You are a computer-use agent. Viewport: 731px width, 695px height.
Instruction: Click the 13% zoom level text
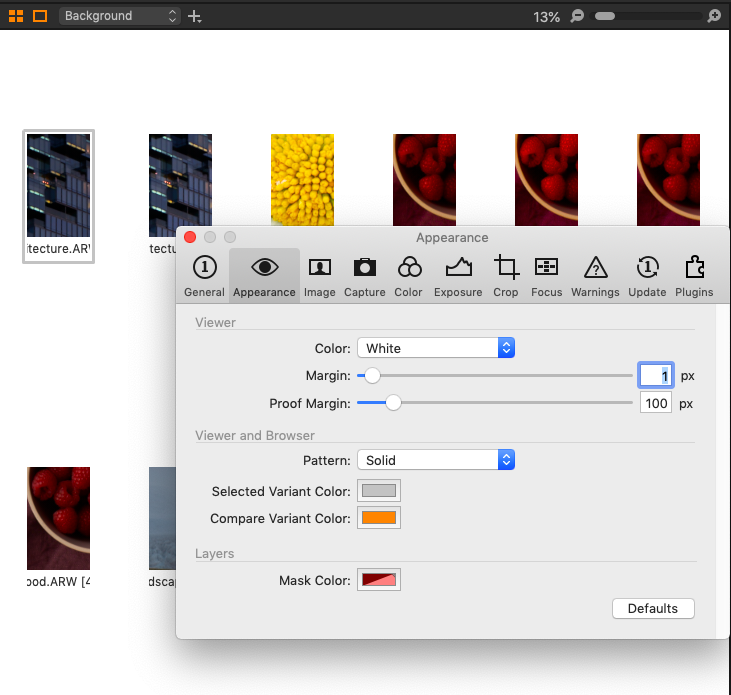(546, 17)
